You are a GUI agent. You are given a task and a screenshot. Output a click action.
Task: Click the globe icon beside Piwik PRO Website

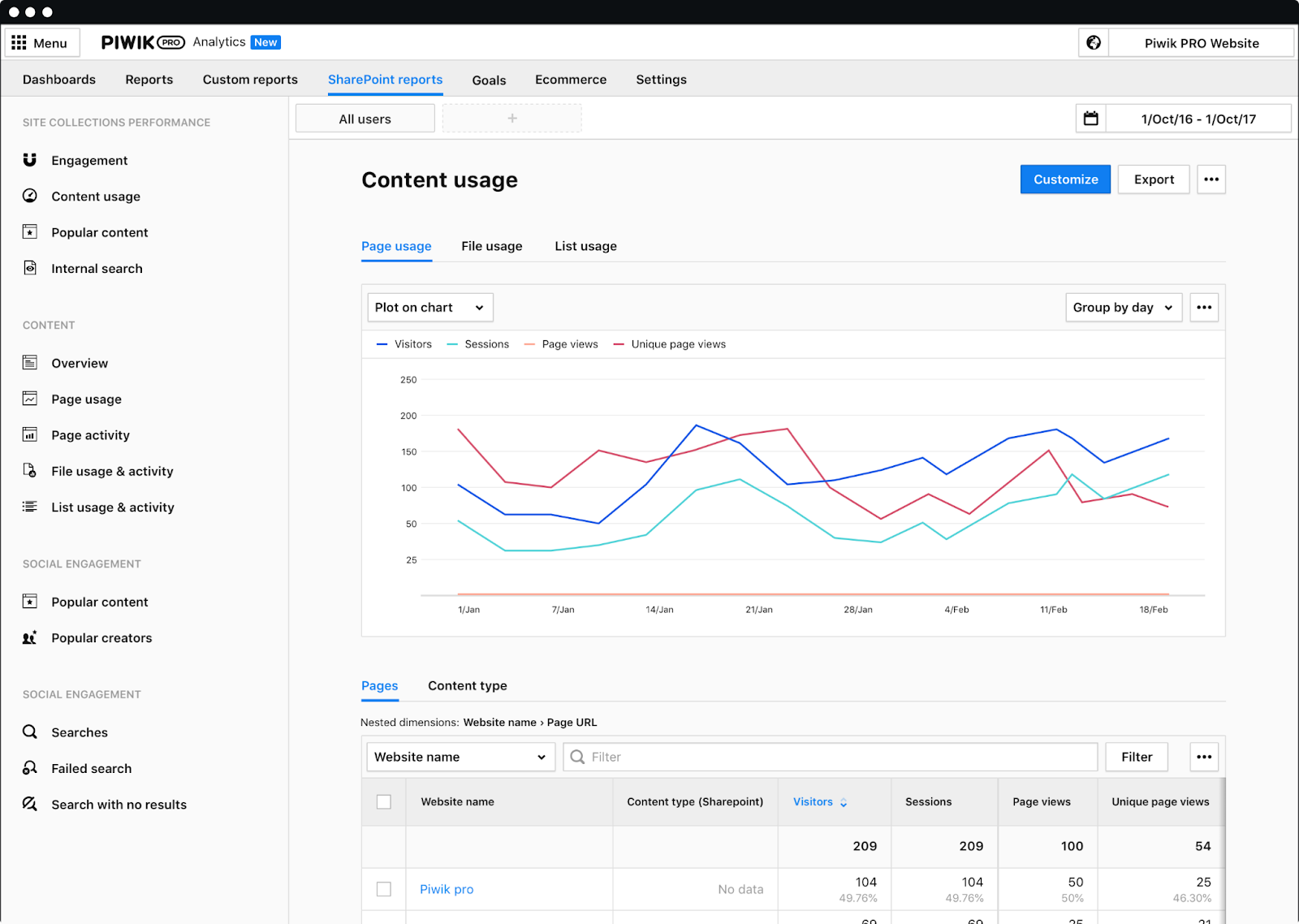tap(1094, 43)
